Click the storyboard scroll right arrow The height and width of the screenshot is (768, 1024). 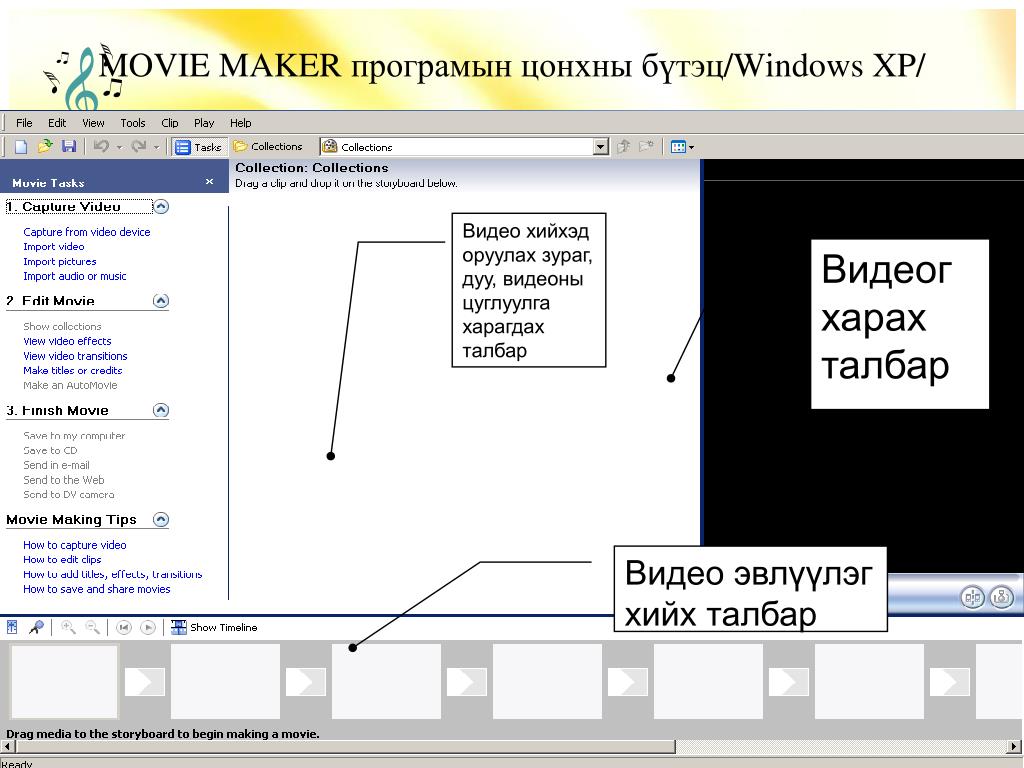click(x=1015, y=746)
